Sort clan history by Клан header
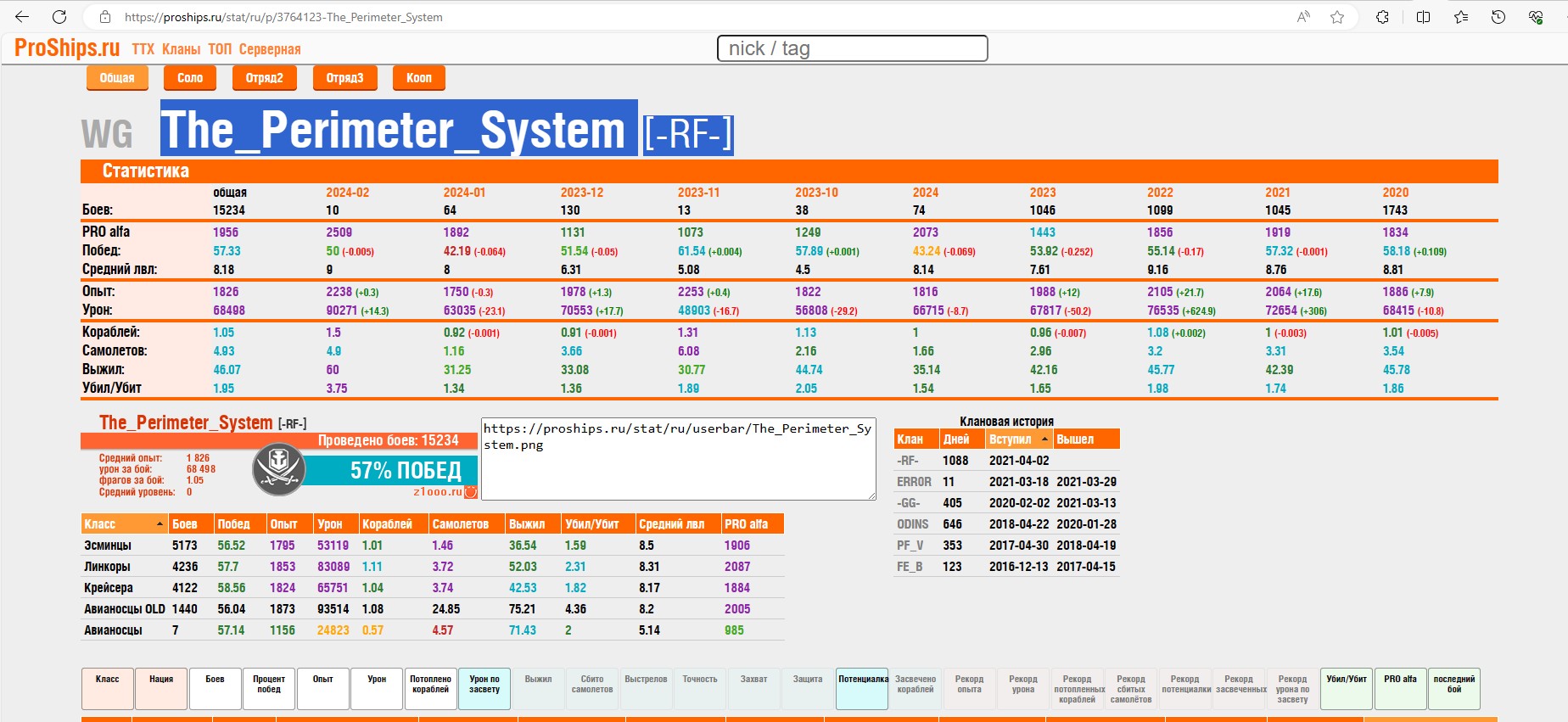Image resolution: width=1568 pixels, height=722 pixels. [916, 439]
